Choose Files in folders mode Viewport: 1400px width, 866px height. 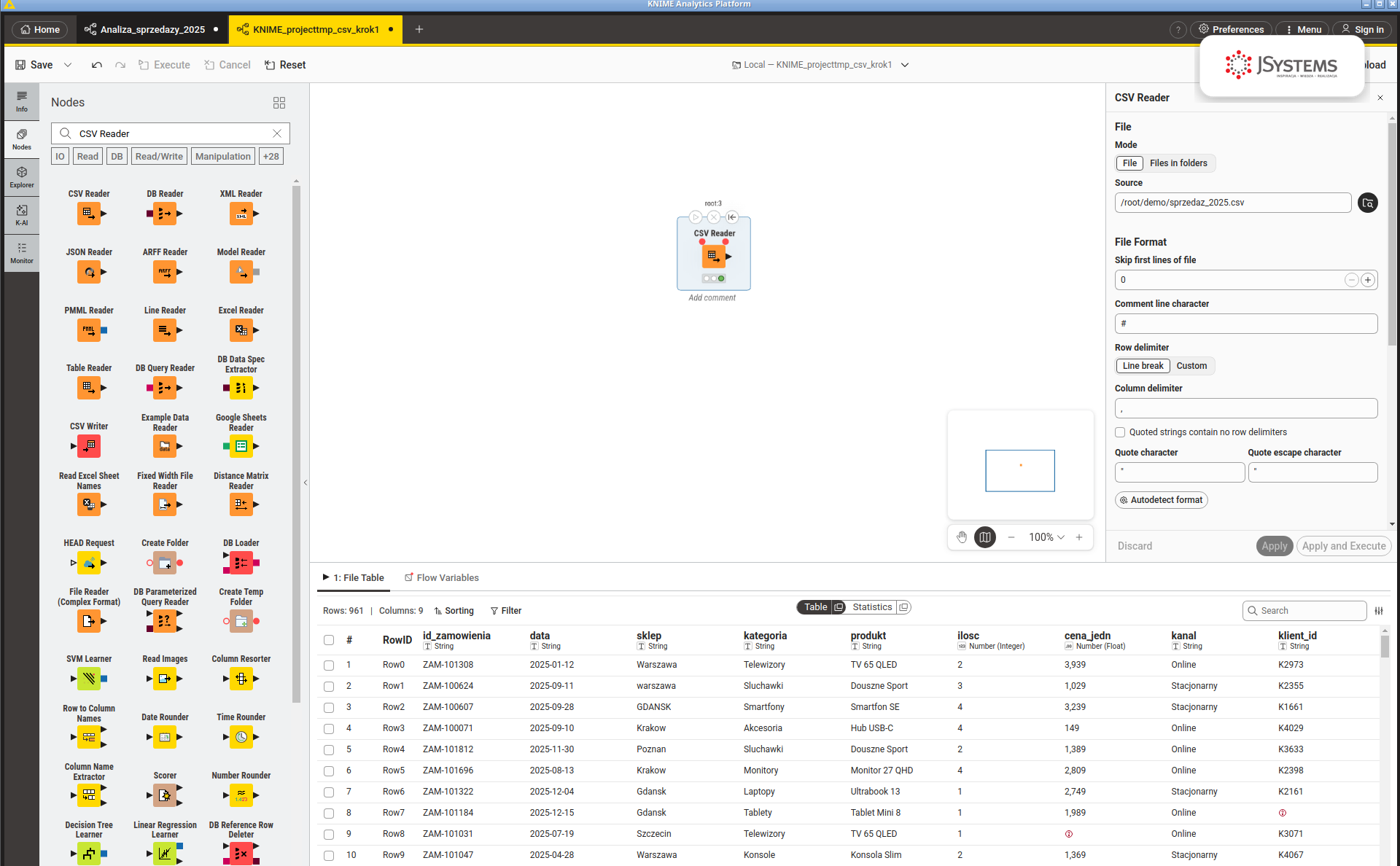(1178, 163)
